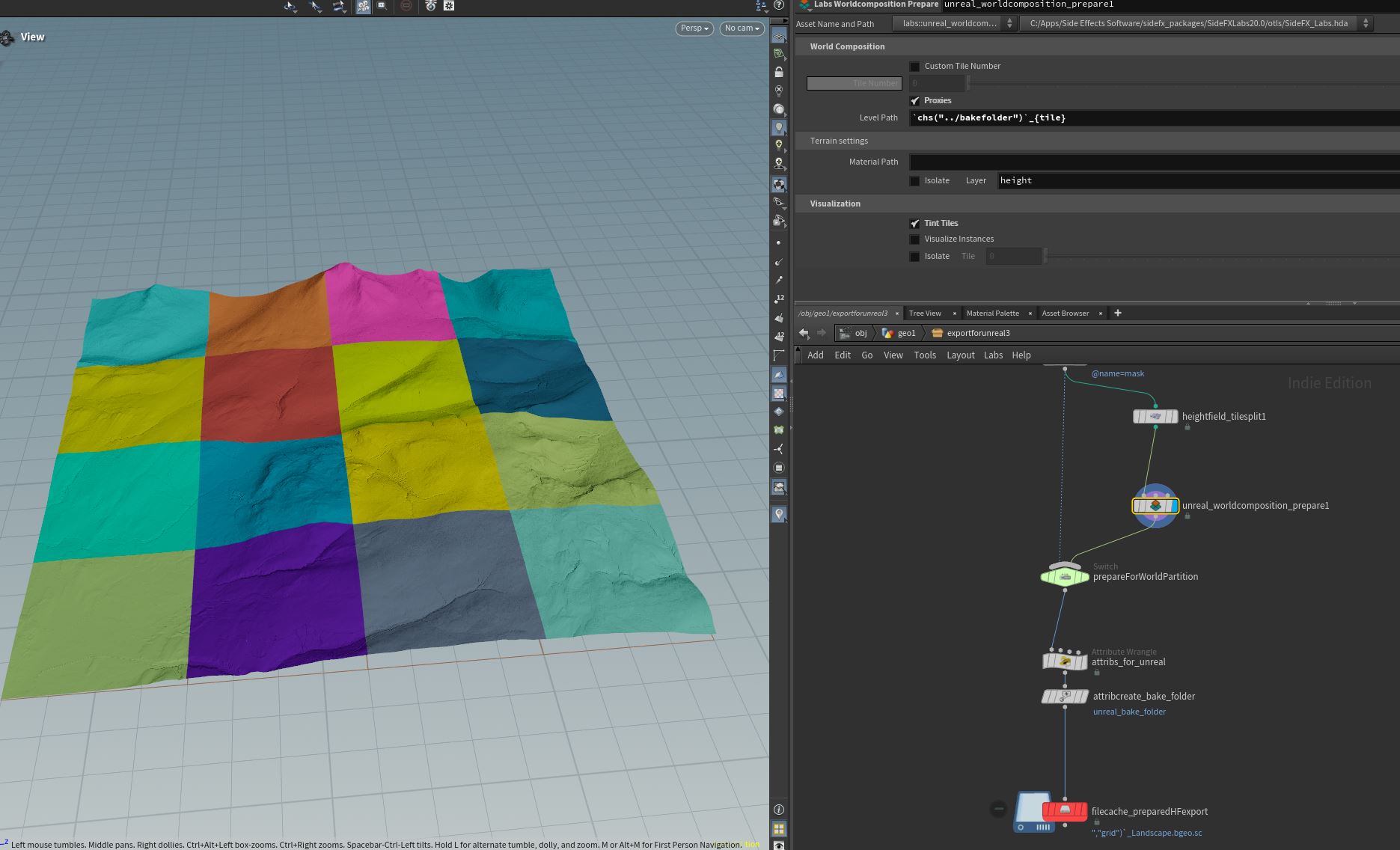
Task: Click the red disabled circle toolbar icon
Action: click(406, 6)
